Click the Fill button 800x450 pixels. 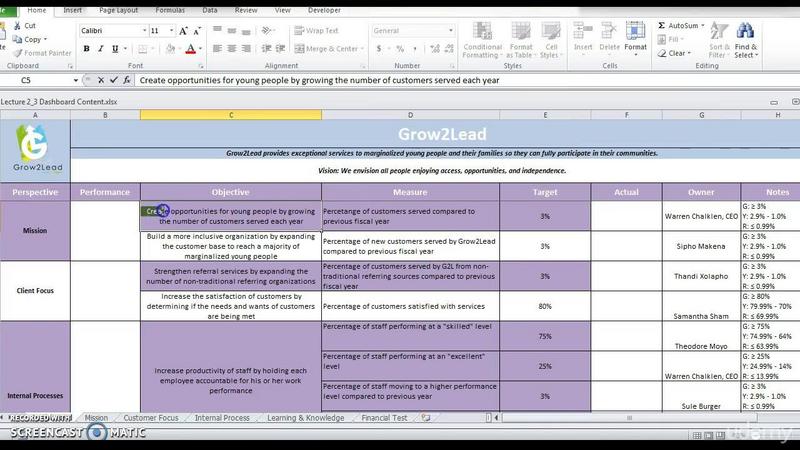(x=670, y=39)
